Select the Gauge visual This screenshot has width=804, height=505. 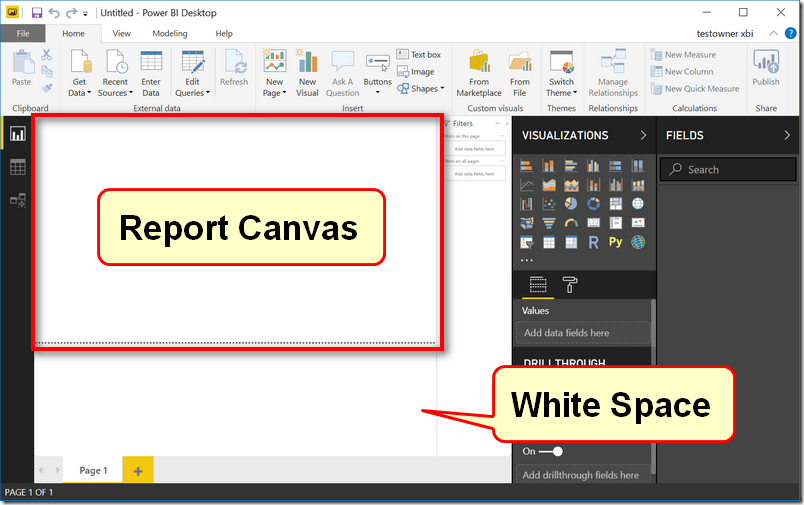pos(571,223)
